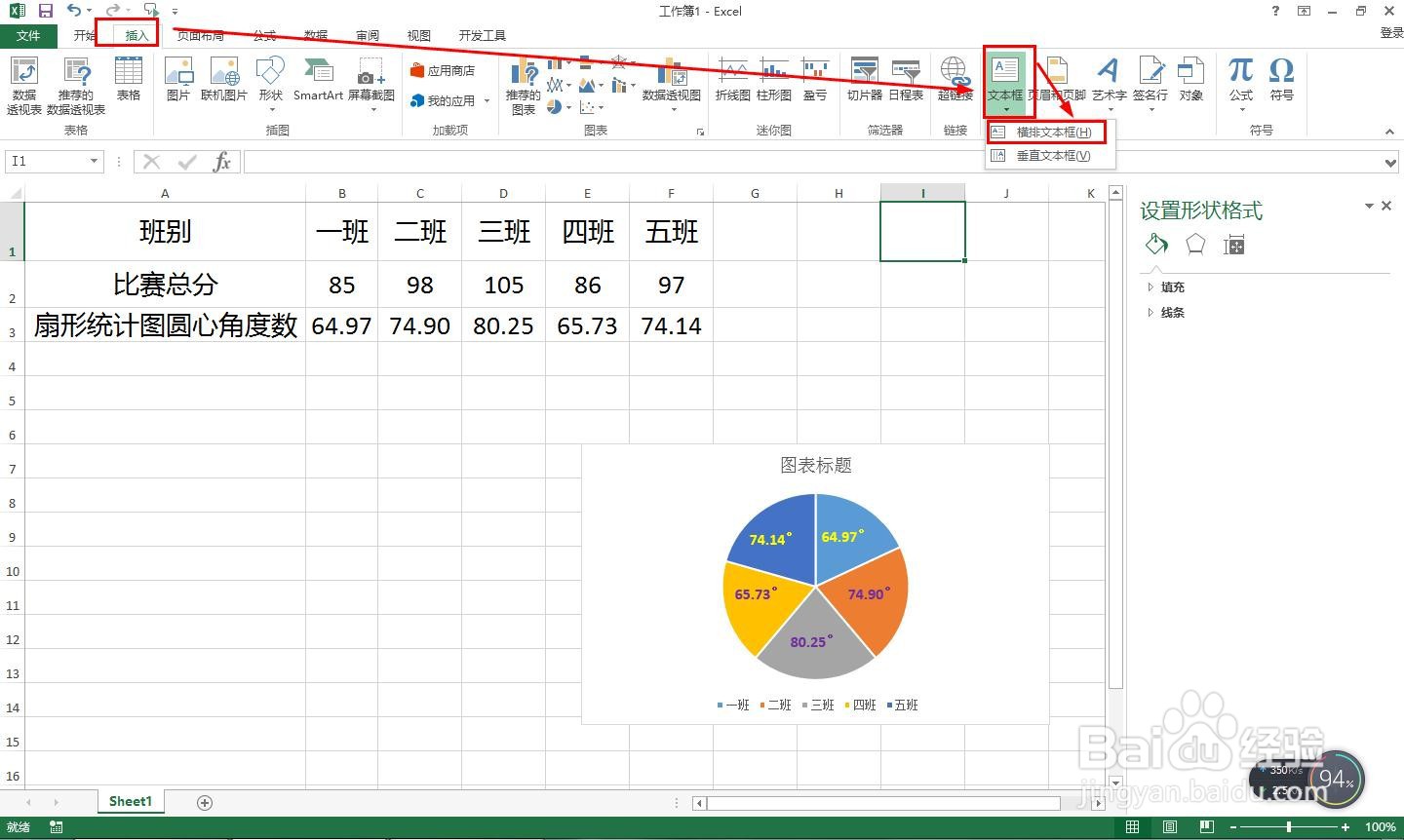The width and height of the screenshot is (1404, 840).
Task: Insert a SmartArt graphic
Action: click(318, 79)
